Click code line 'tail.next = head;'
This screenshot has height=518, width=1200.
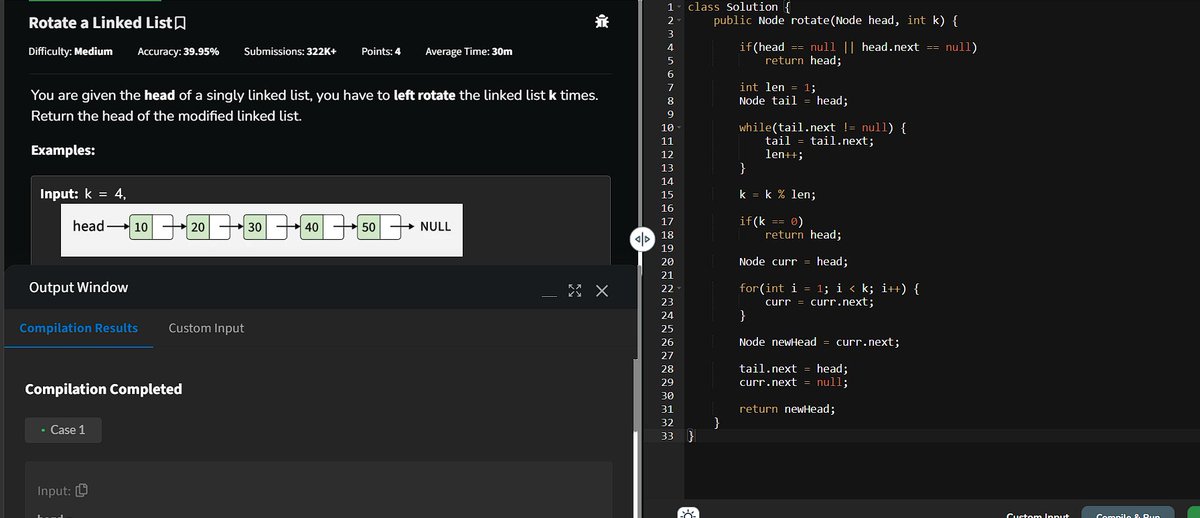pos(794,369)
